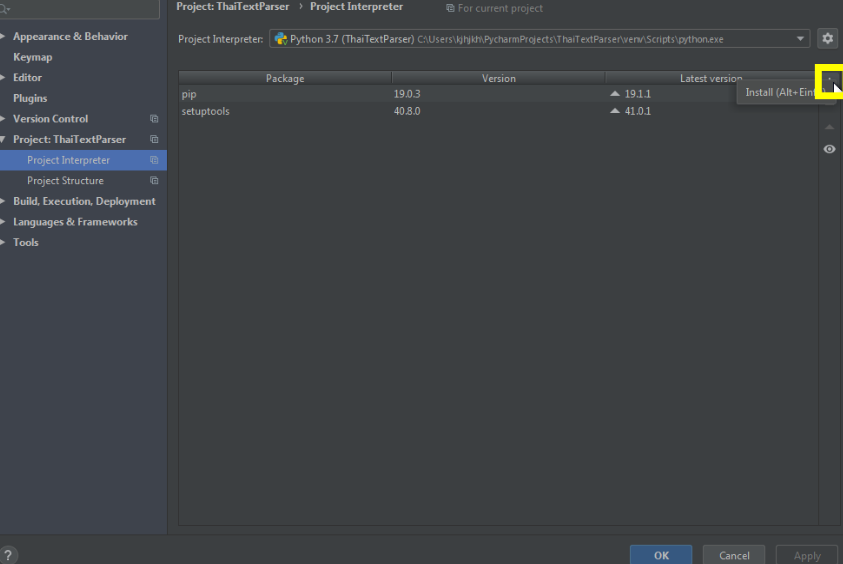The image size is (843, 564).
Task: Click pip version 19.0.3 cell
Action: [x=407, y=94]
